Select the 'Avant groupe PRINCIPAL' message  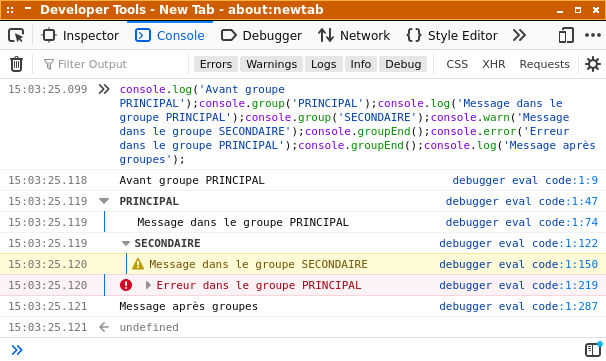[192, 180]
